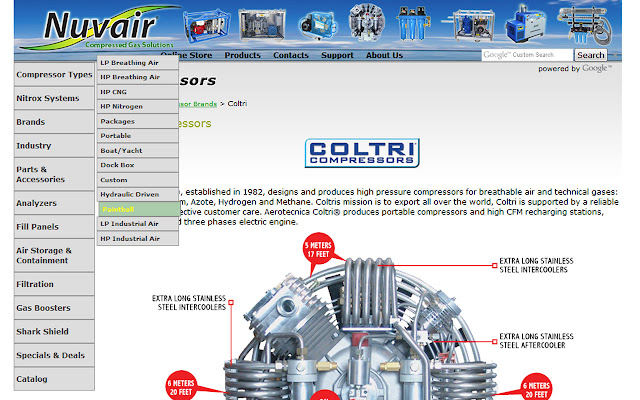
Task: Open the About Us page
Action: (x=384, y=55)
